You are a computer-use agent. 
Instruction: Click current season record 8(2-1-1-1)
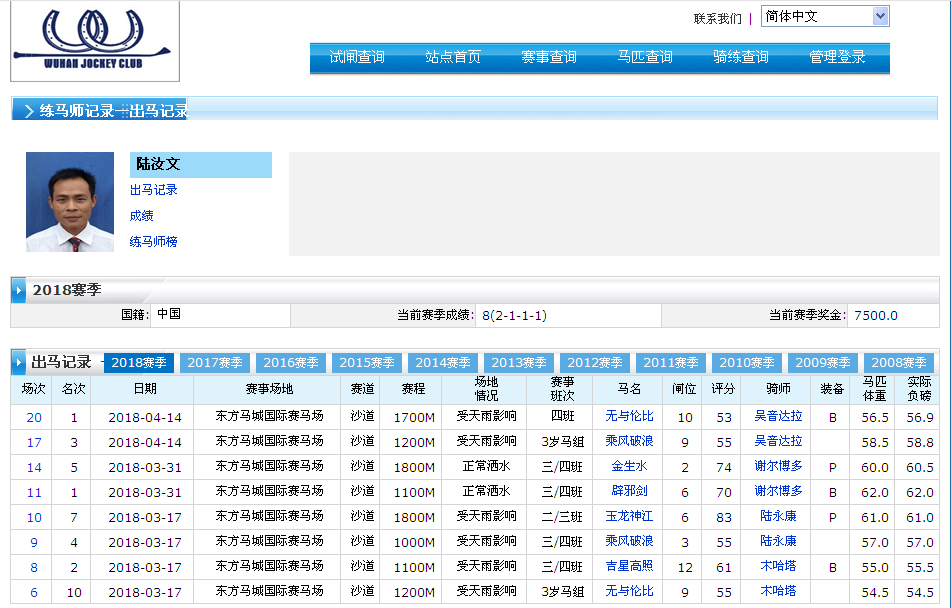[x=514, y=316]
